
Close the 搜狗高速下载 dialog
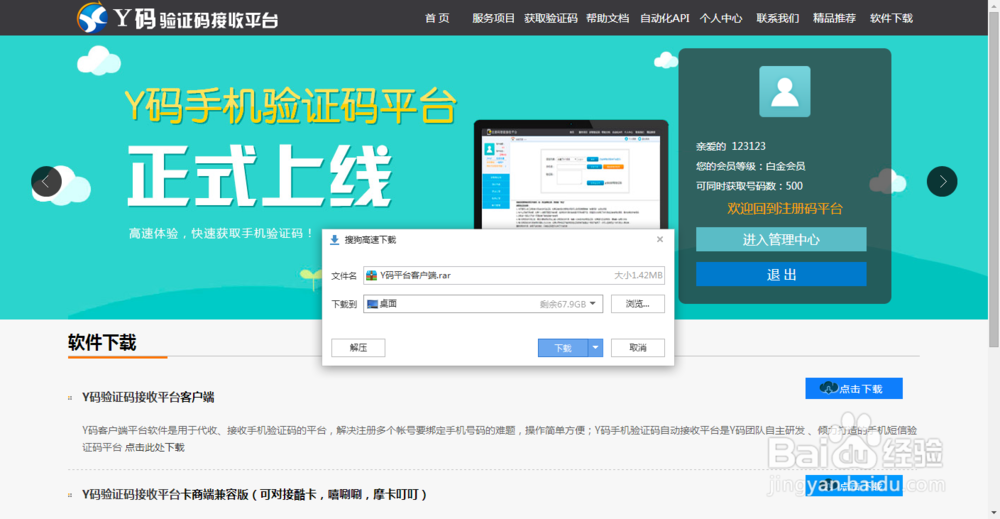(660, 239)
